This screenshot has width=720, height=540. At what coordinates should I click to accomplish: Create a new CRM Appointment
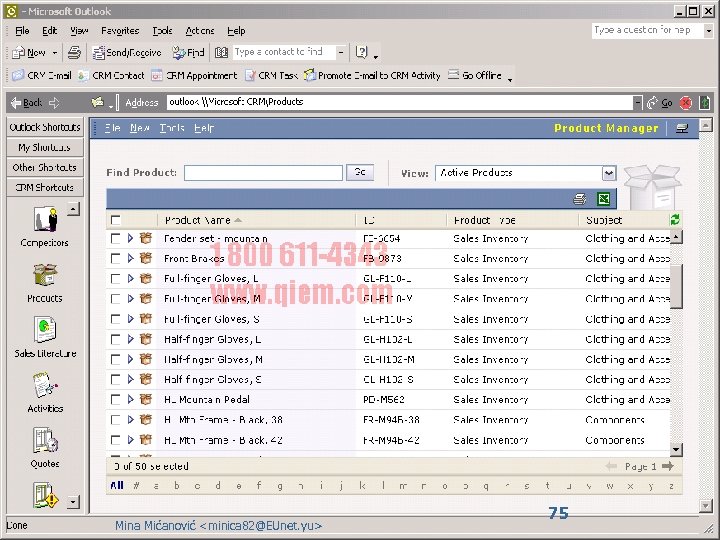pos(194,75)
